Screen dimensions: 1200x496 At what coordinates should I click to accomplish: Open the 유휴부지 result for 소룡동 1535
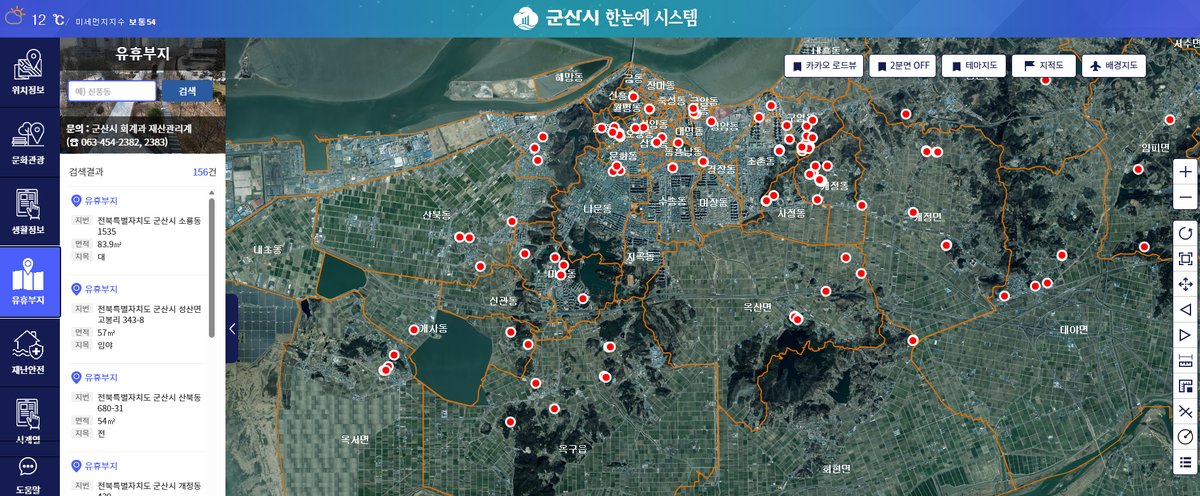tap(139, 226)
